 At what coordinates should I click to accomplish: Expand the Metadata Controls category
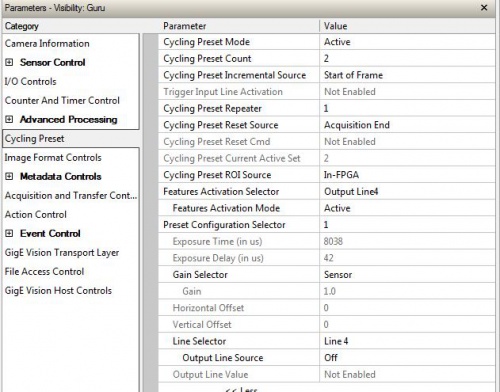pos(9,176)
